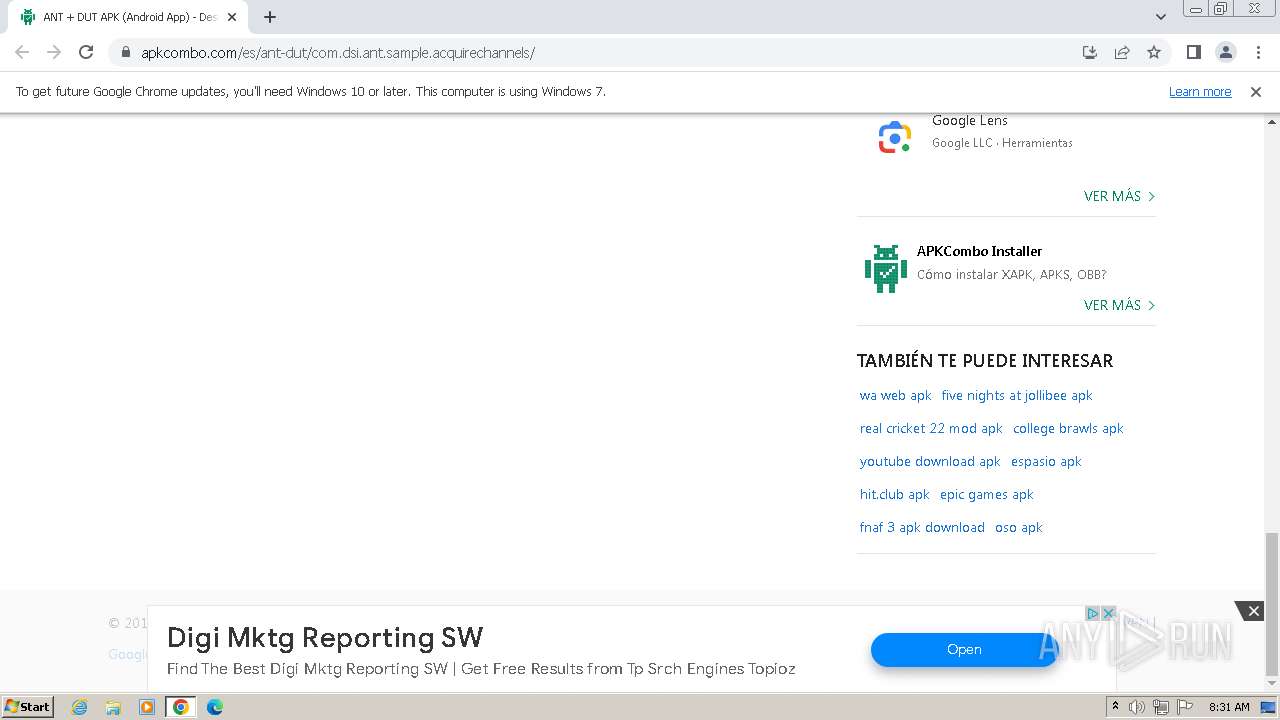Click the site lock icon

126,52
